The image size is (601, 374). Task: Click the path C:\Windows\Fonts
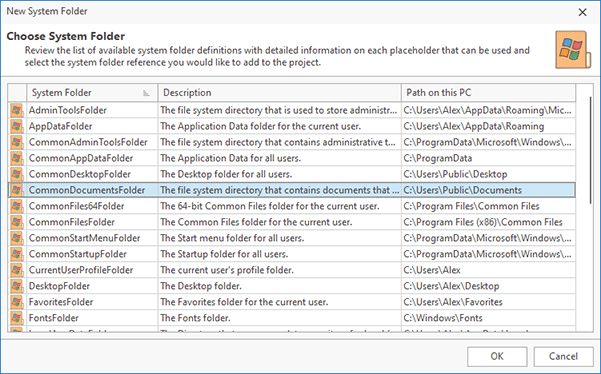(x=443, y=318)
